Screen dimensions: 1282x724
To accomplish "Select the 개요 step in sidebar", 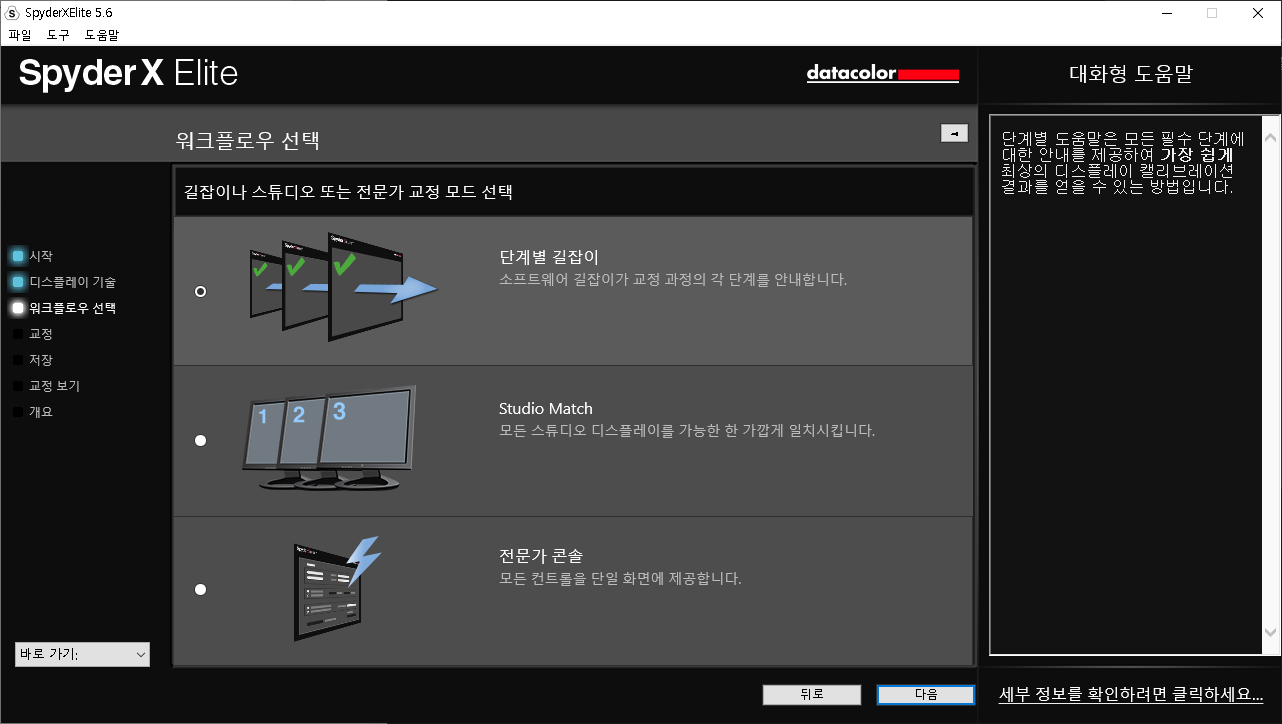I will 41,412.
